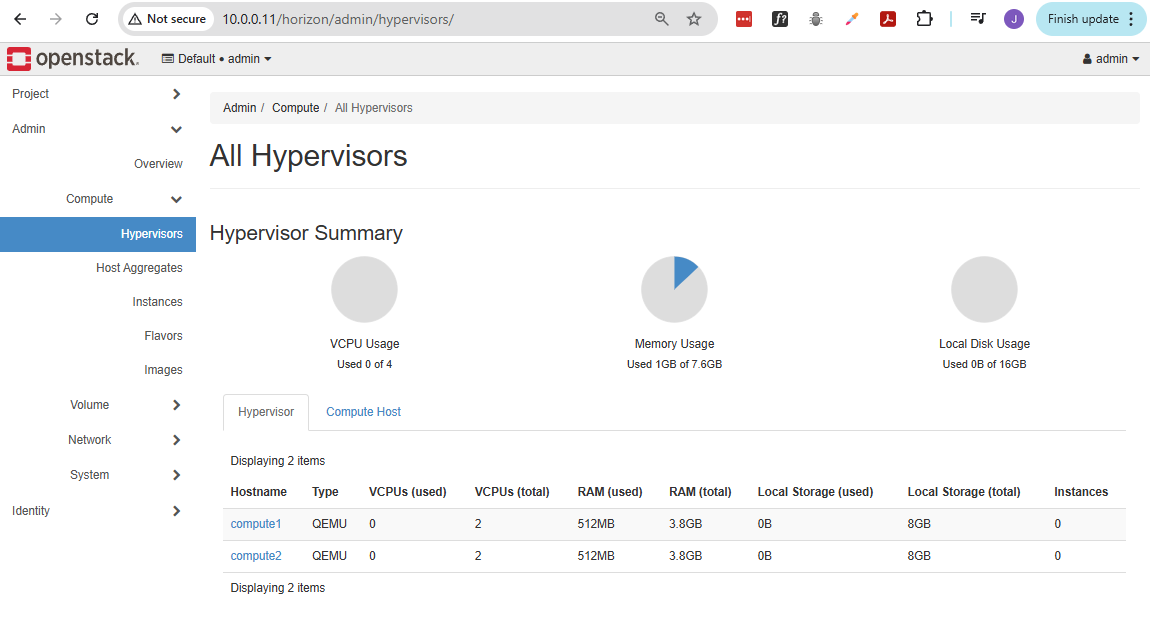Click the browser address bar URL
1150x632 pixels.
[x=338, y=19]
